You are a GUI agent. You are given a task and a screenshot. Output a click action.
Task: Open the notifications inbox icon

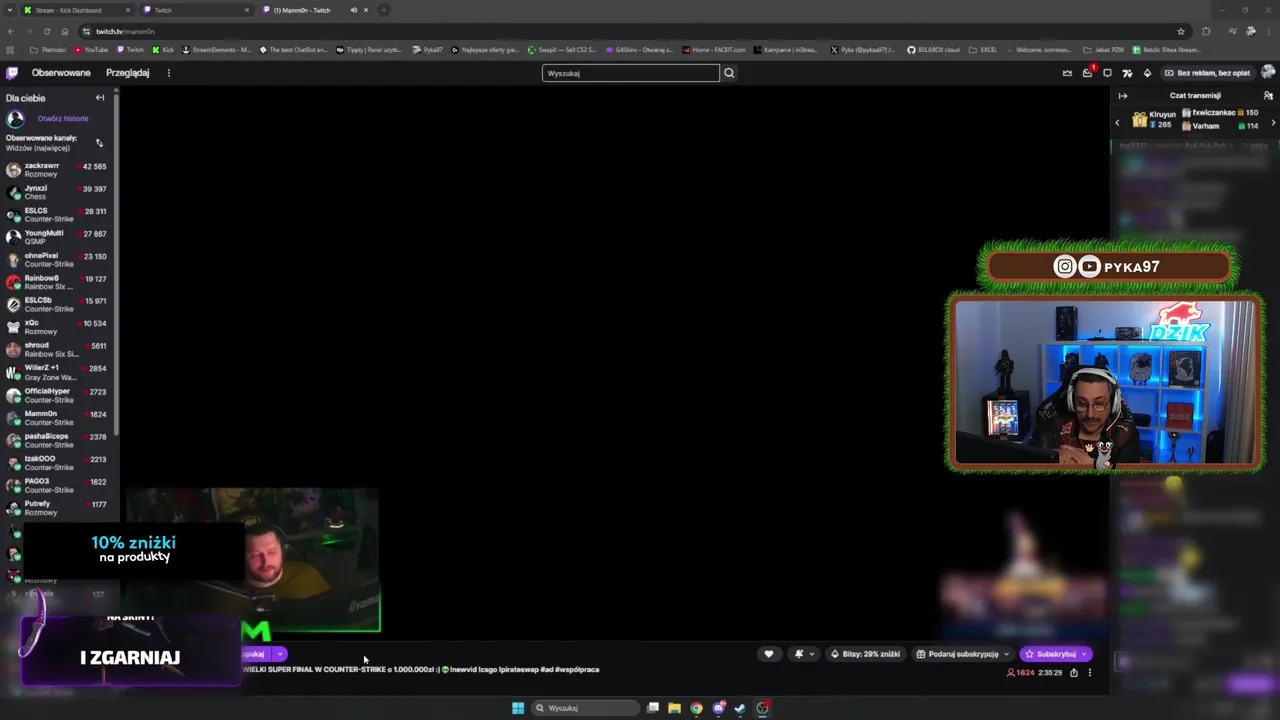pyautogui.click(x=1087, y=73)
